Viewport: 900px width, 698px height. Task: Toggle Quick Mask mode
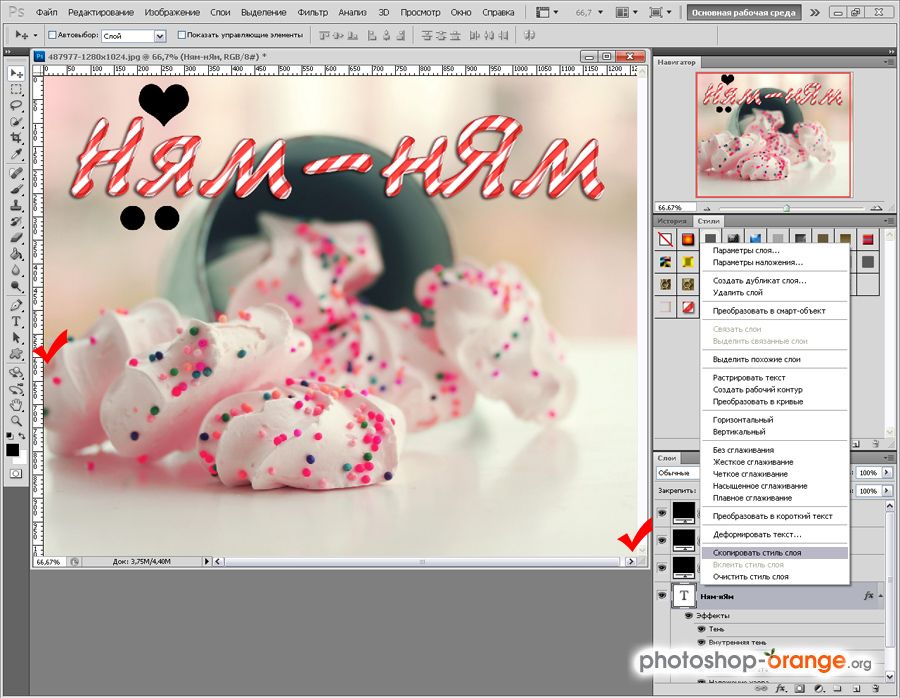15,474
